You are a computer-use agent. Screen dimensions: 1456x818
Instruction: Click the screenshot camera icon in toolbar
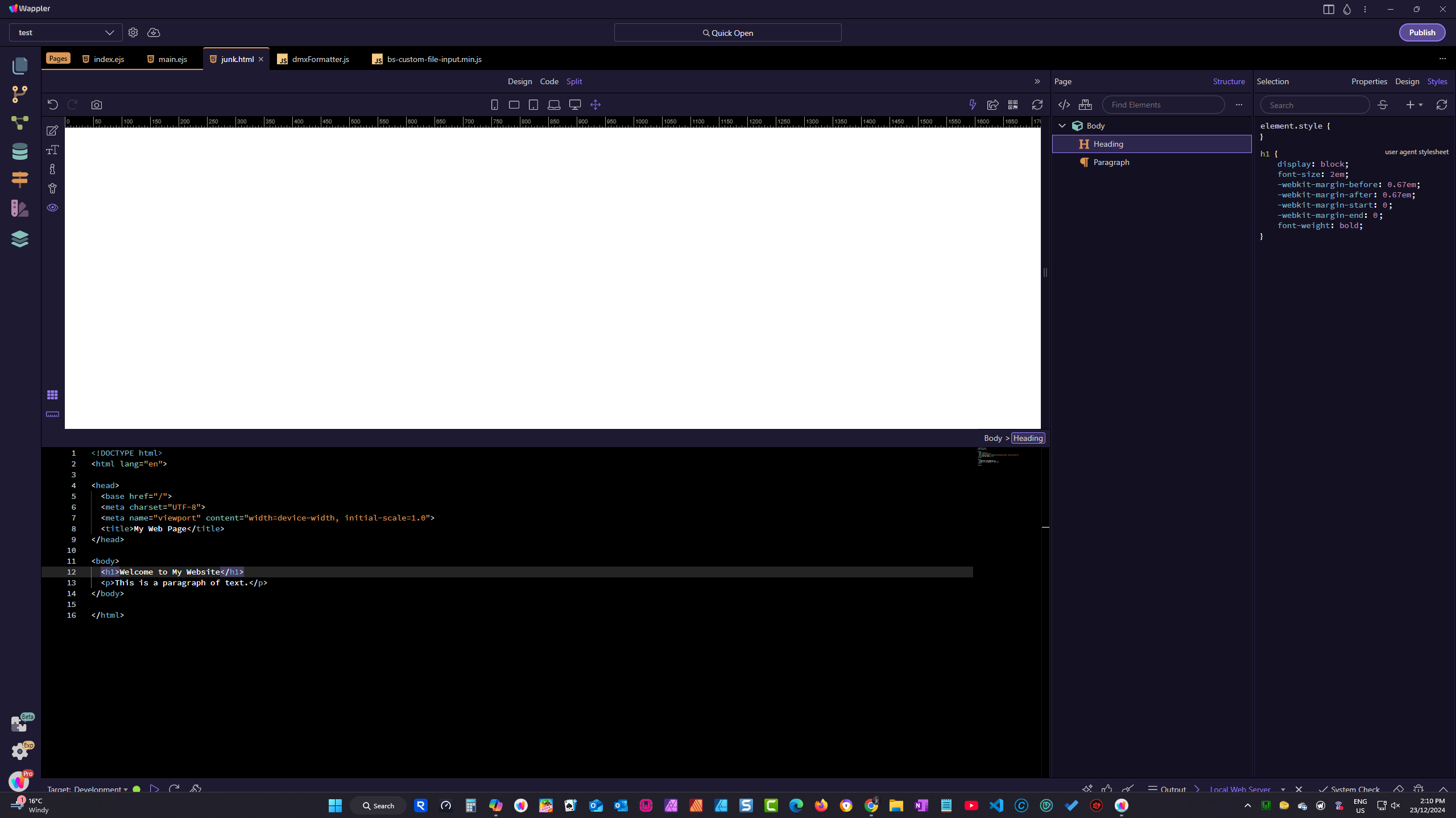coord(97,105)
